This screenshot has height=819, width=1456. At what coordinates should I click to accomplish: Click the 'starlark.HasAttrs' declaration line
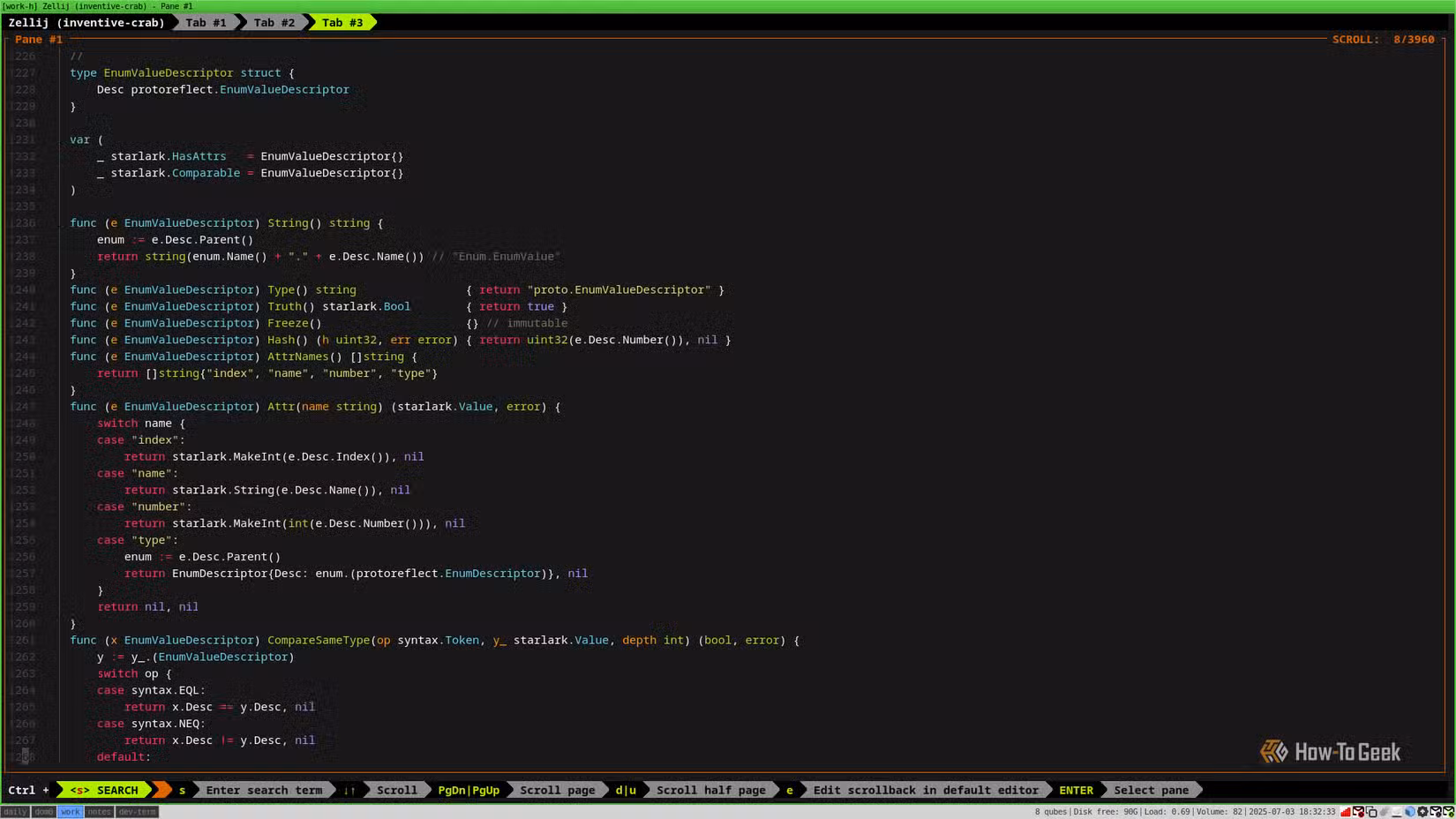[250, 156]
